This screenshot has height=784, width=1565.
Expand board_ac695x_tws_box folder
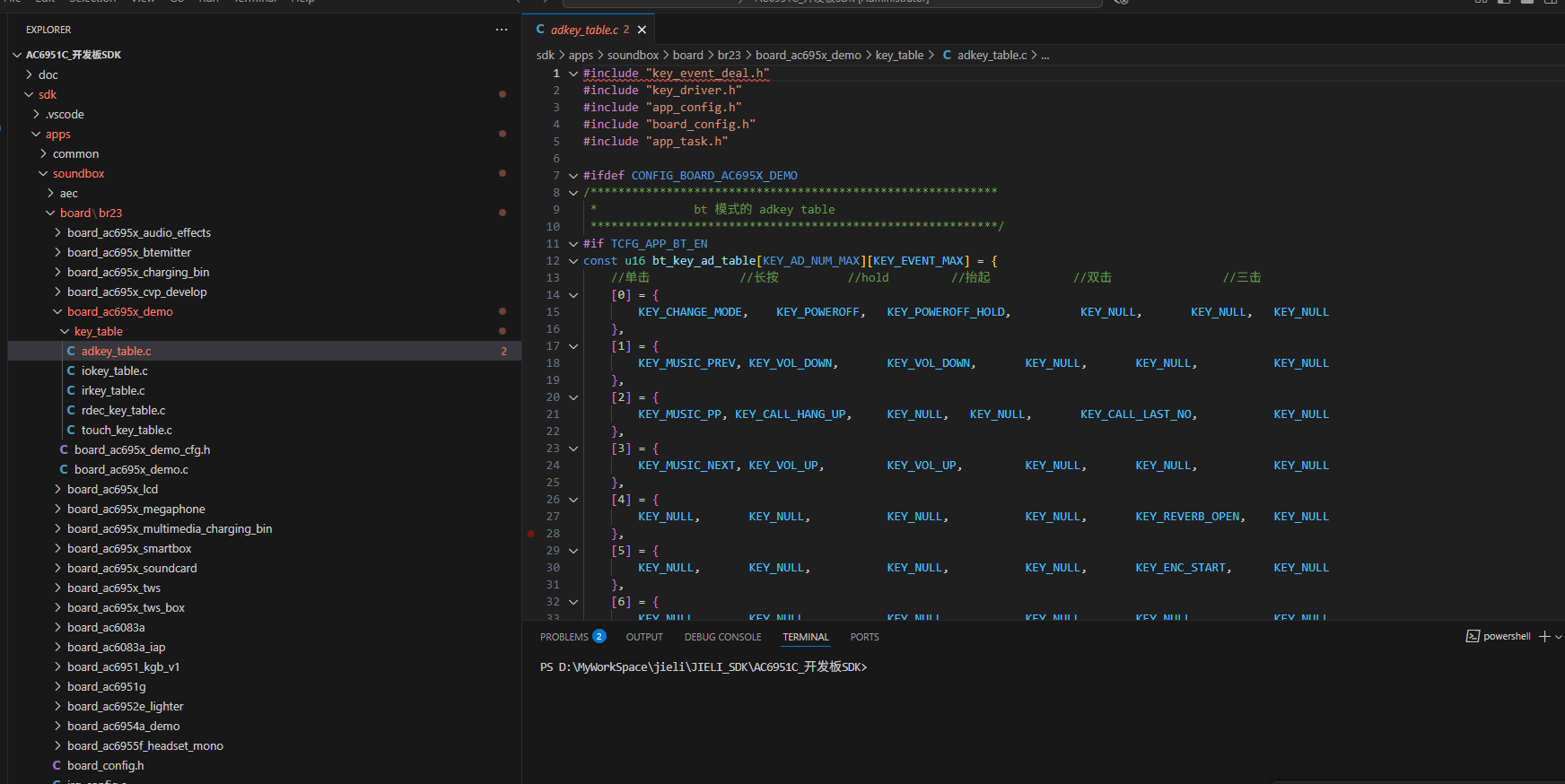[57, 607]
